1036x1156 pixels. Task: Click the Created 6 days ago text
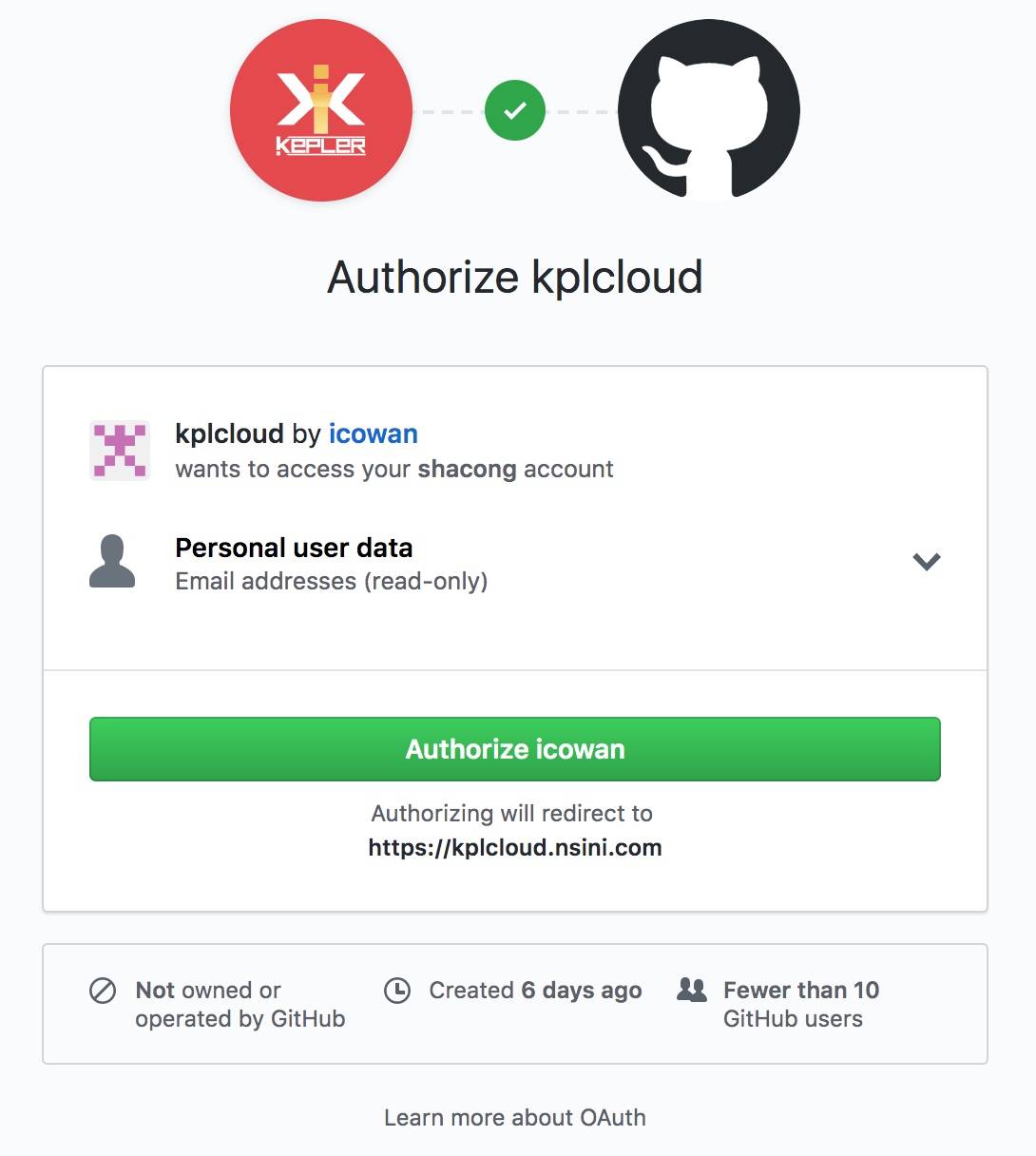coord(535,991)
